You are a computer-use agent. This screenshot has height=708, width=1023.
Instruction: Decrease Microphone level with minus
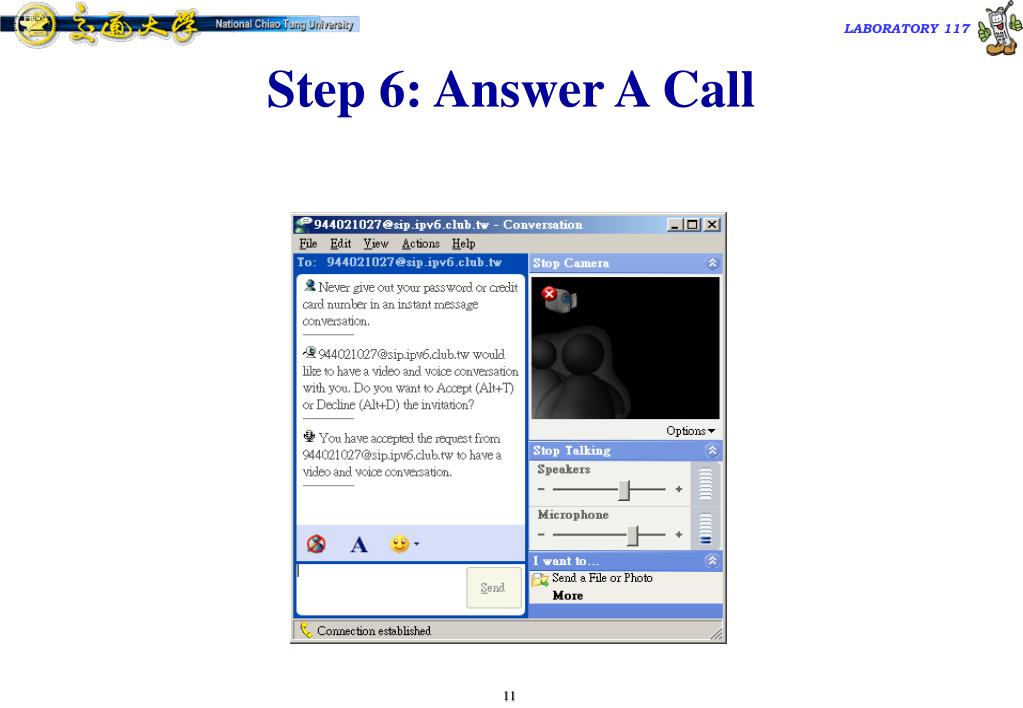coord(541,534)
